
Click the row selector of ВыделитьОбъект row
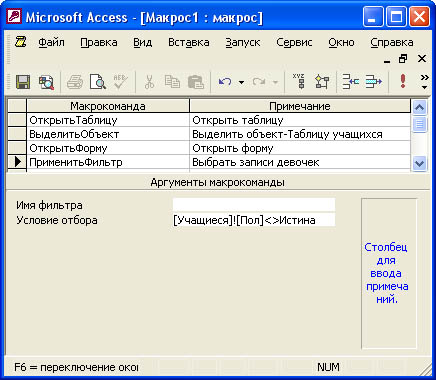(x=17, y=134)
